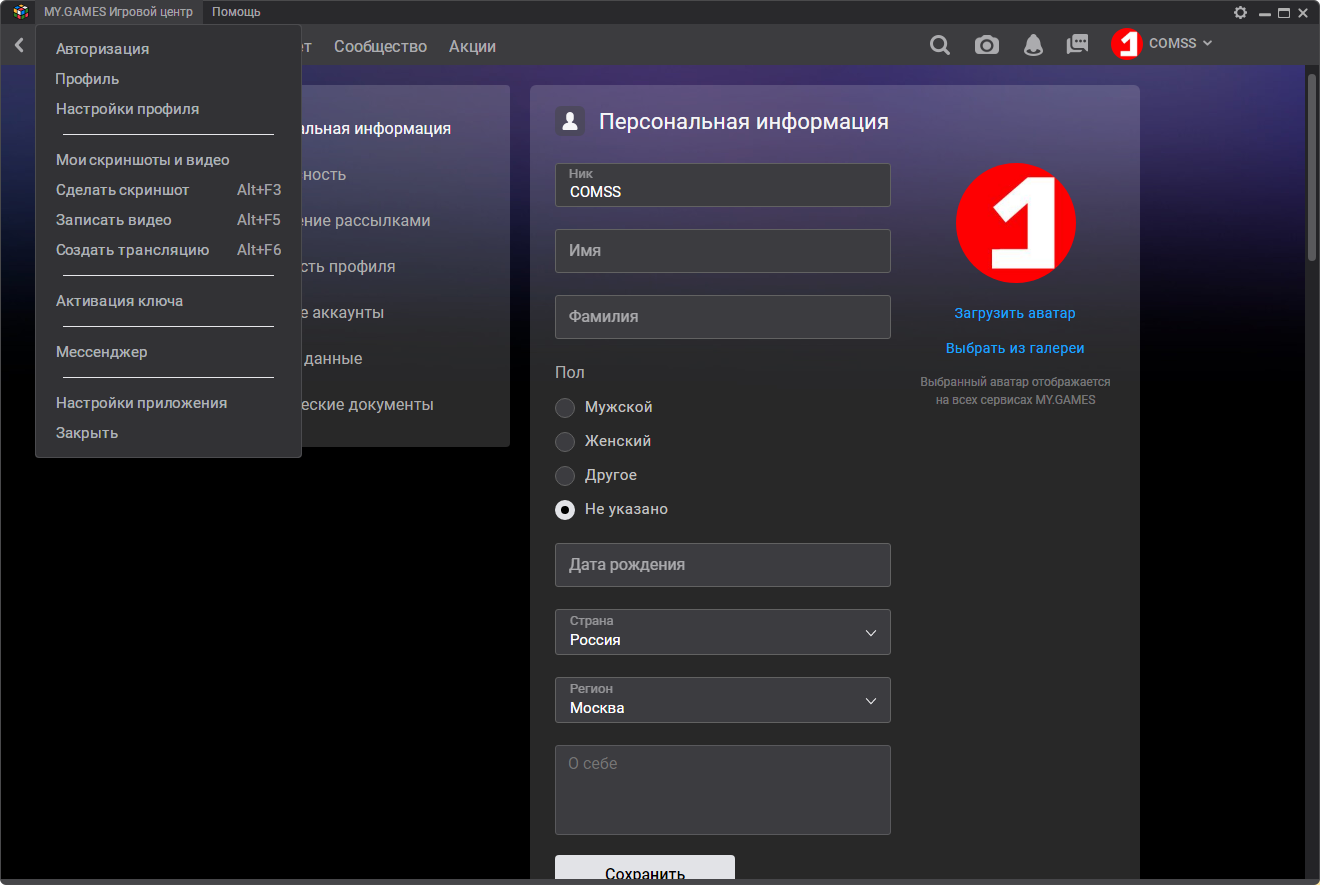Image resolution: width=1320 pixels, height=885 pixels.
Task: Choose Настройки приложения from the menu
Action: pyautogui.click(x=141, y=403)
